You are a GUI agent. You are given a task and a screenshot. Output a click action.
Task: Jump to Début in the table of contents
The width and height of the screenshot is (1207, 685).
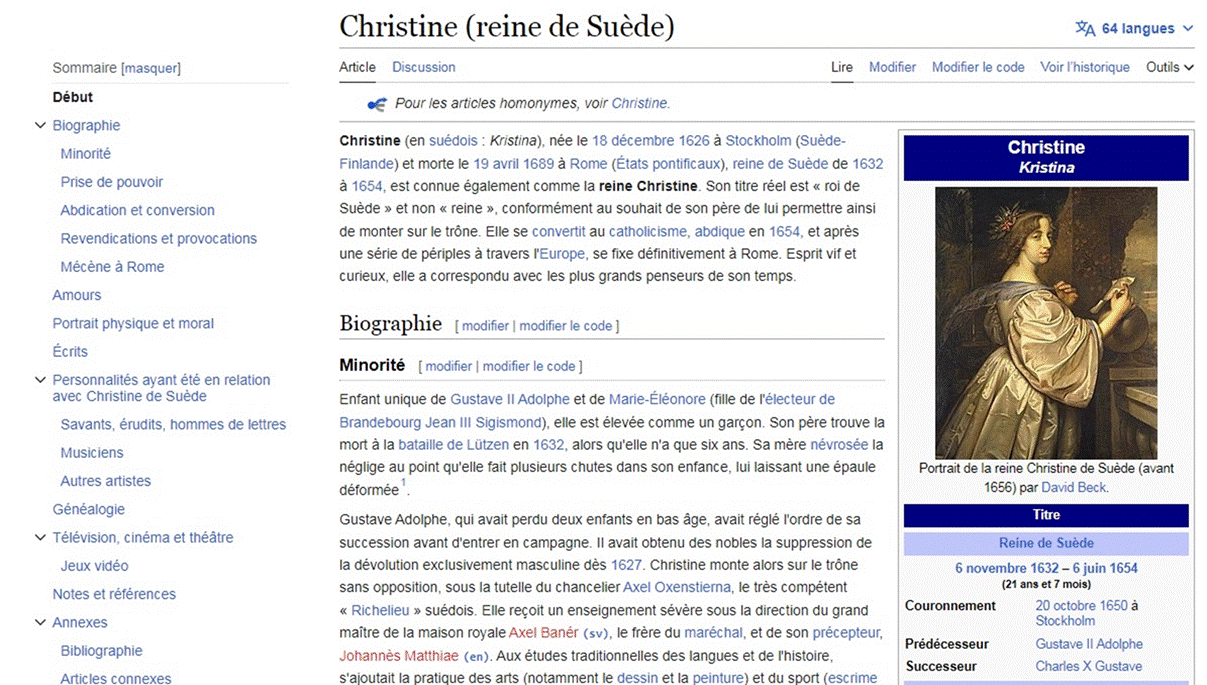(x=73, y=97)
